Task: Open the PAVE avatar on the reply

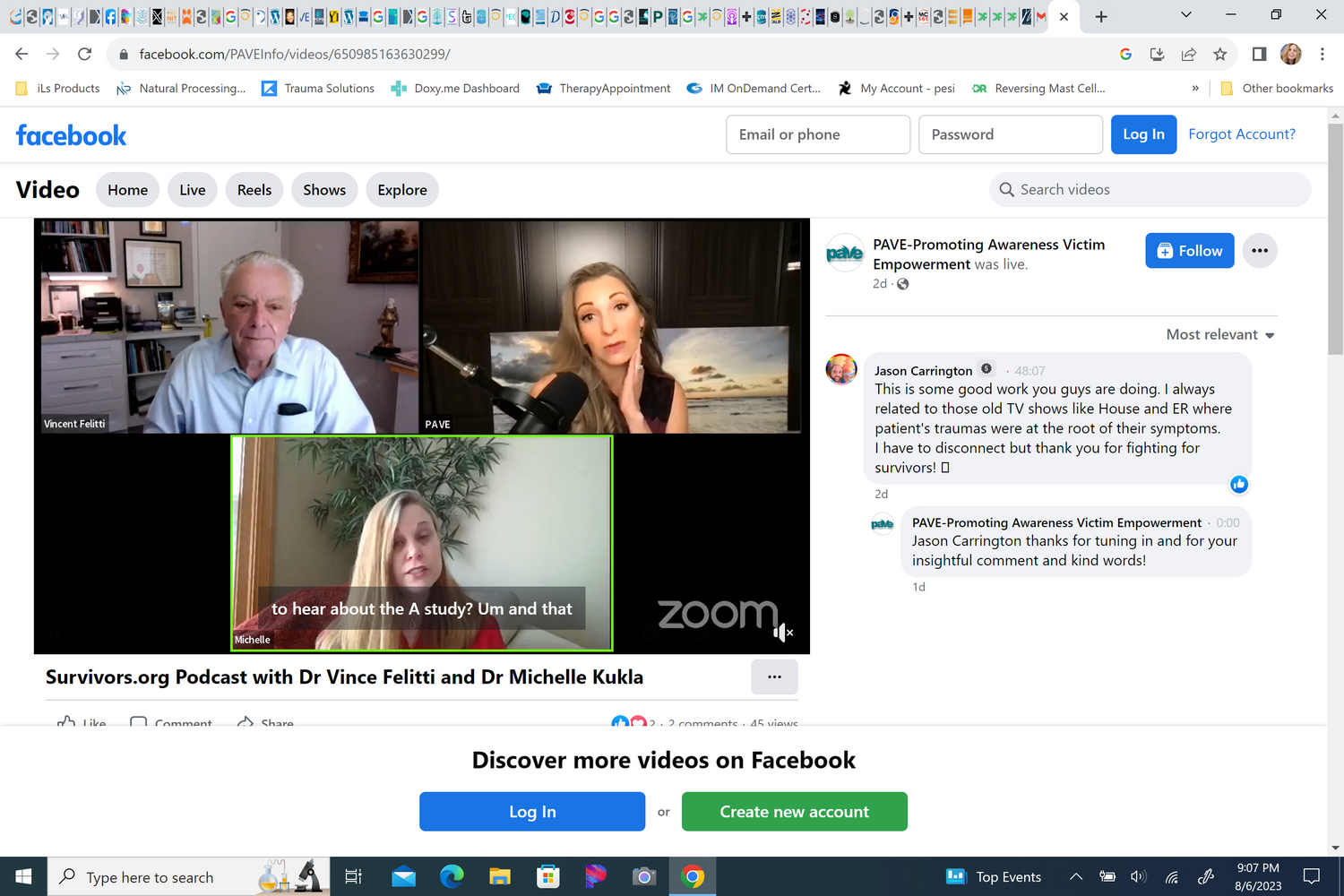Action: (883, 523)
